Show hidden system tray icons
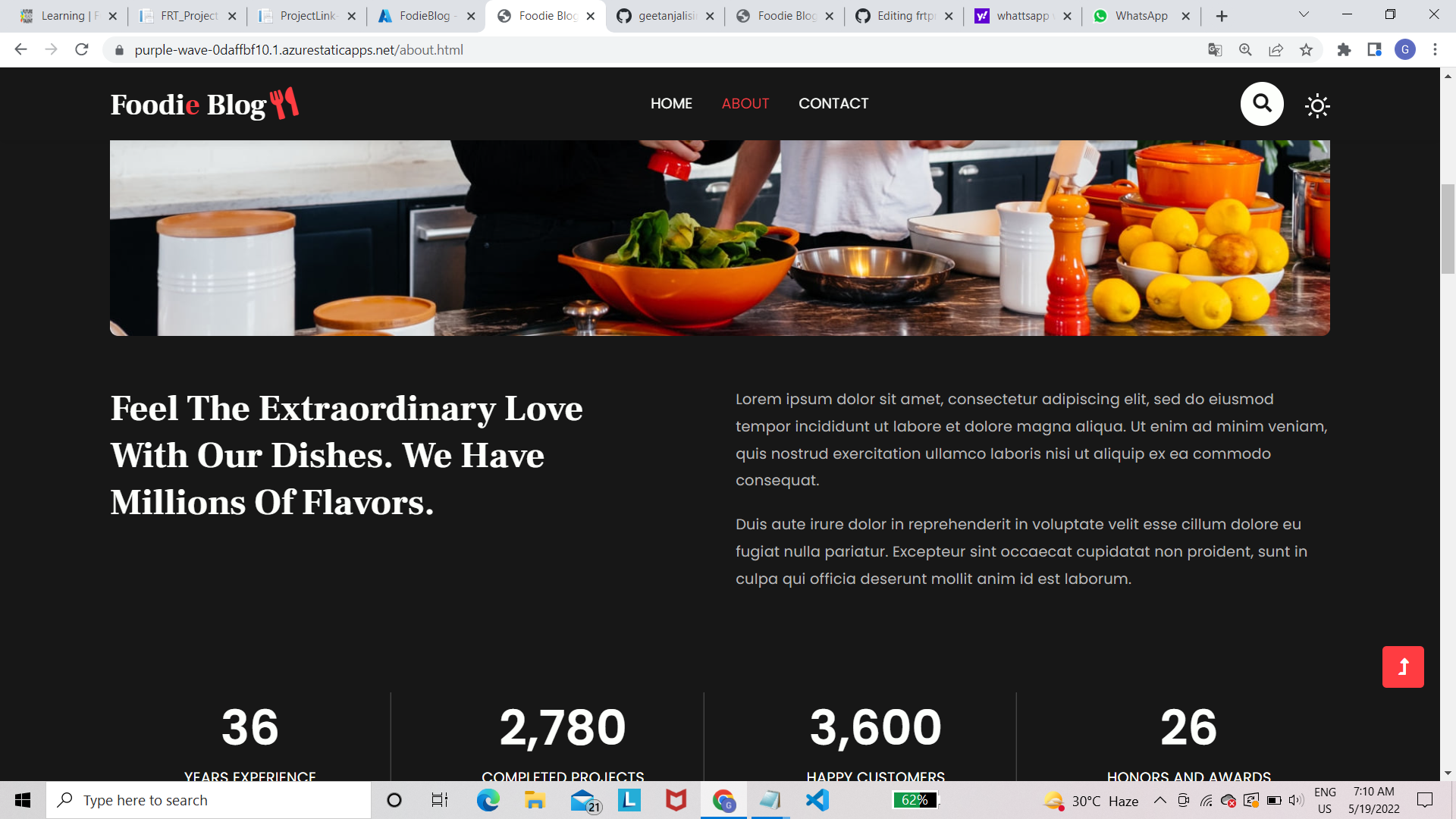 tap(1160, 800)
